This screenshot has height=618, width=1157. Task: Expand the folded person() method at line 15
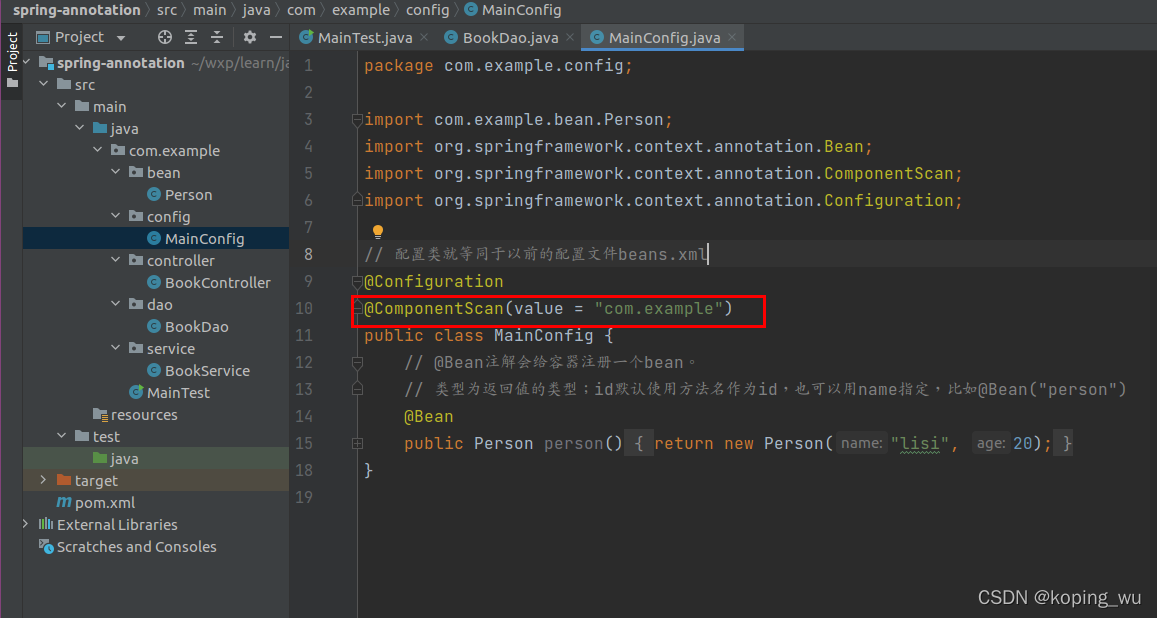(x=357, y=443)
